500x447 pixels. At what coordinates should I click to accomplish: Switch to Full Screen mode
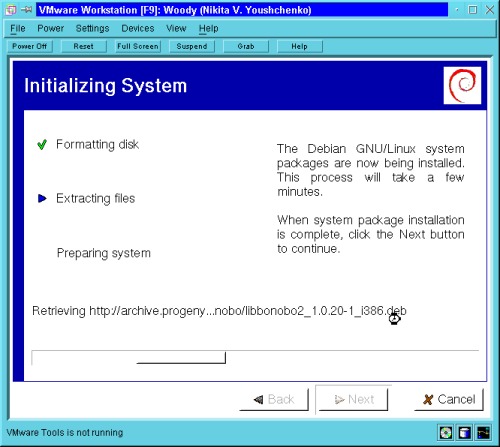[x=138, y=46]
